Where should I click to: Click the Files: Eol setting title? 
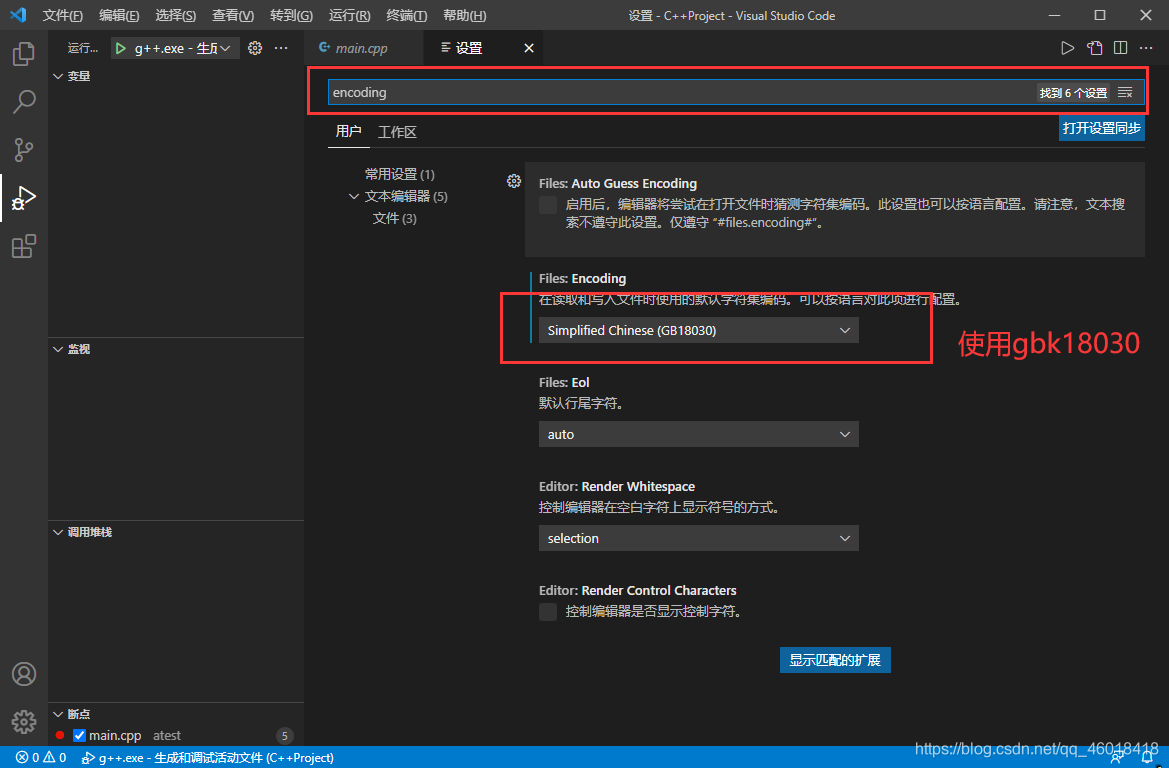click(564, 383)
